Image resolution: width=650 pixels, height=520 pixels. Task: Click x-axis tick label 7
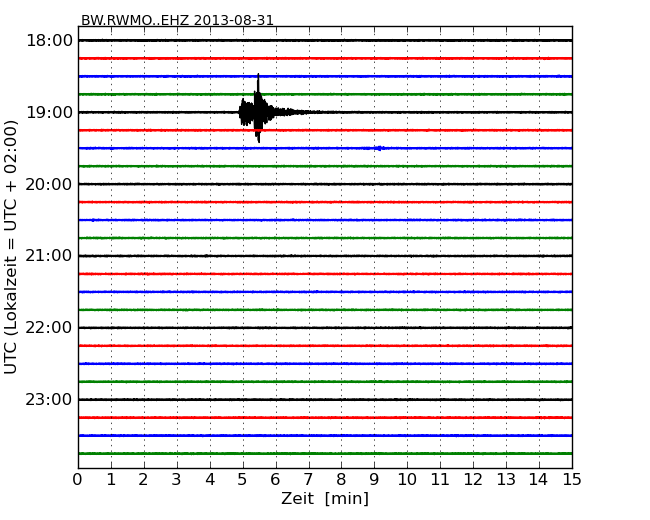(x=308, y=480)
